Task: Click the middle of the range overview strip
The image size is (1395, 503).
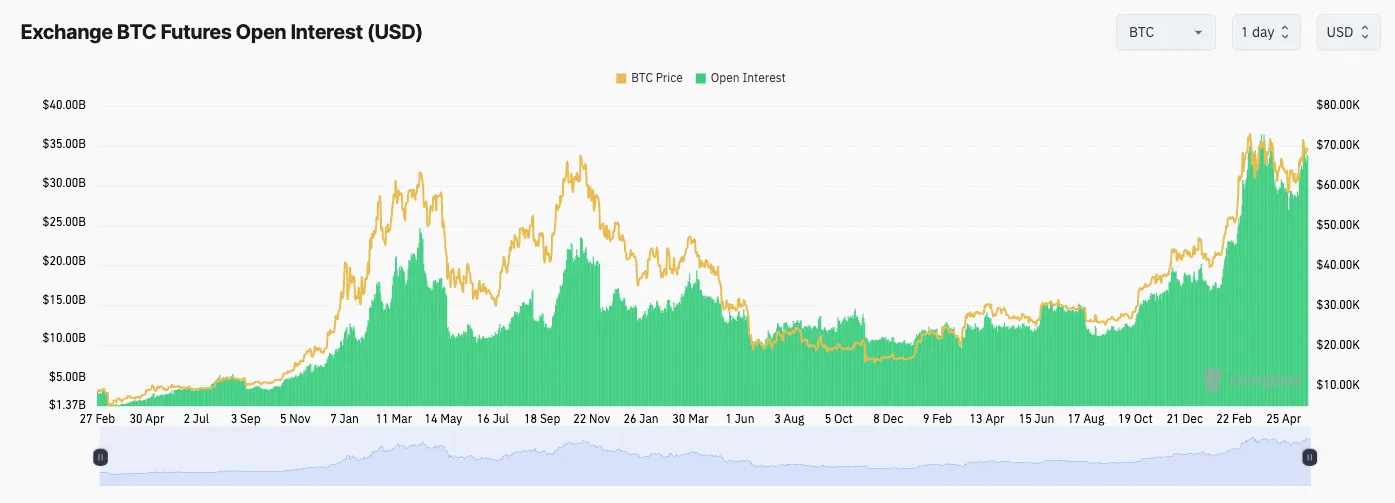Action: pyautogui.click(x=704, y=457)
